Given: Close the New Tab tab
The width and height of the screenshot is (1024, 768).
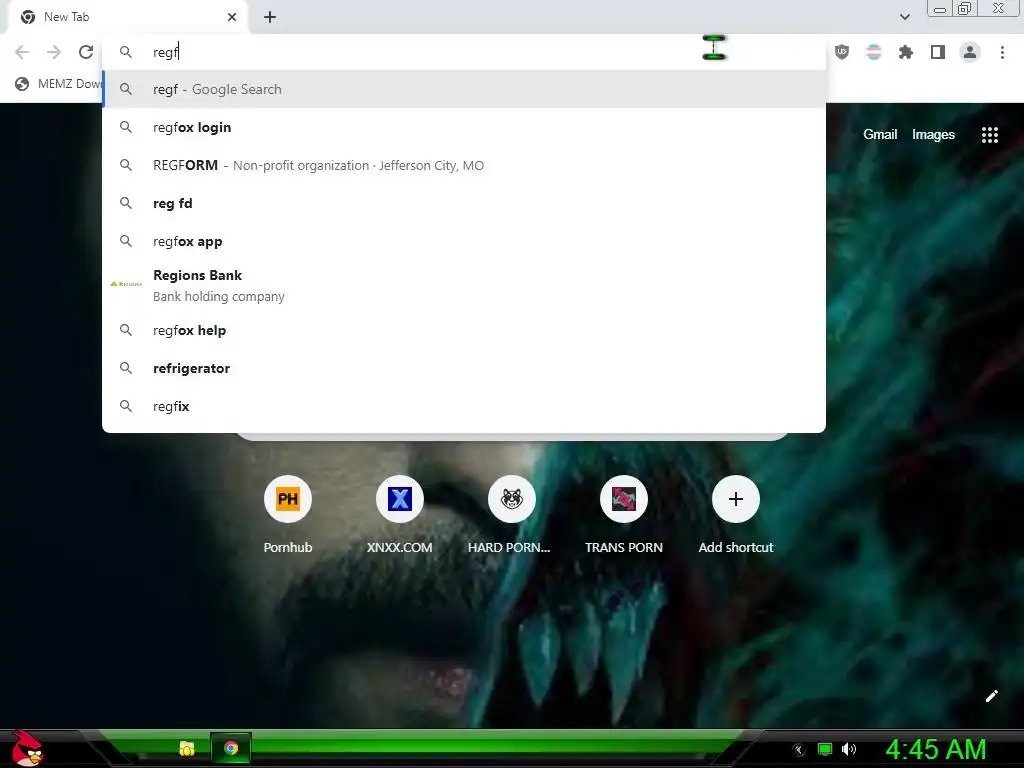Looking at the screenshot, I should coord(232,17).
